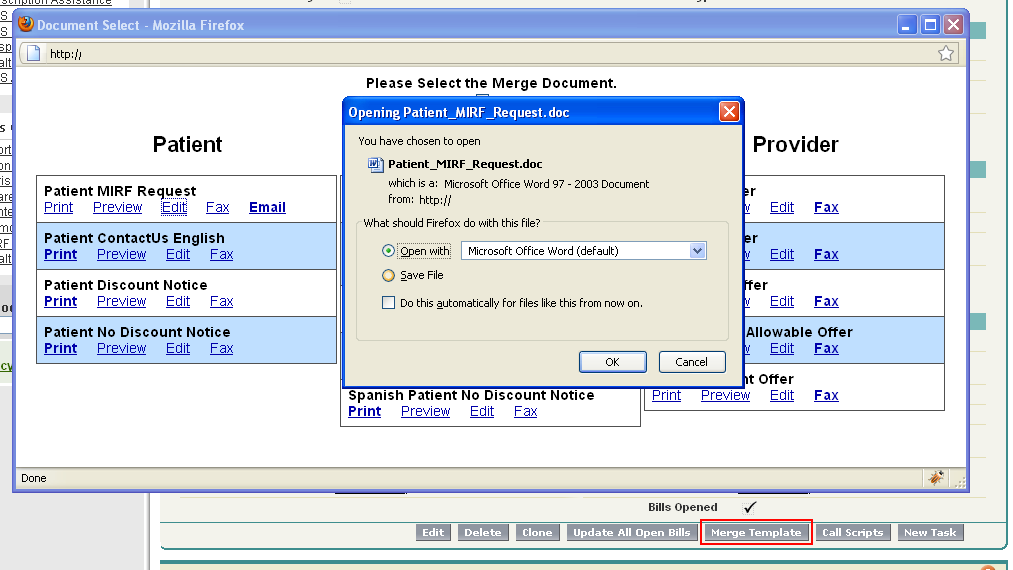
Task: Click Edit in third Provider row ending 'ffer'
Action: point(782,302)
